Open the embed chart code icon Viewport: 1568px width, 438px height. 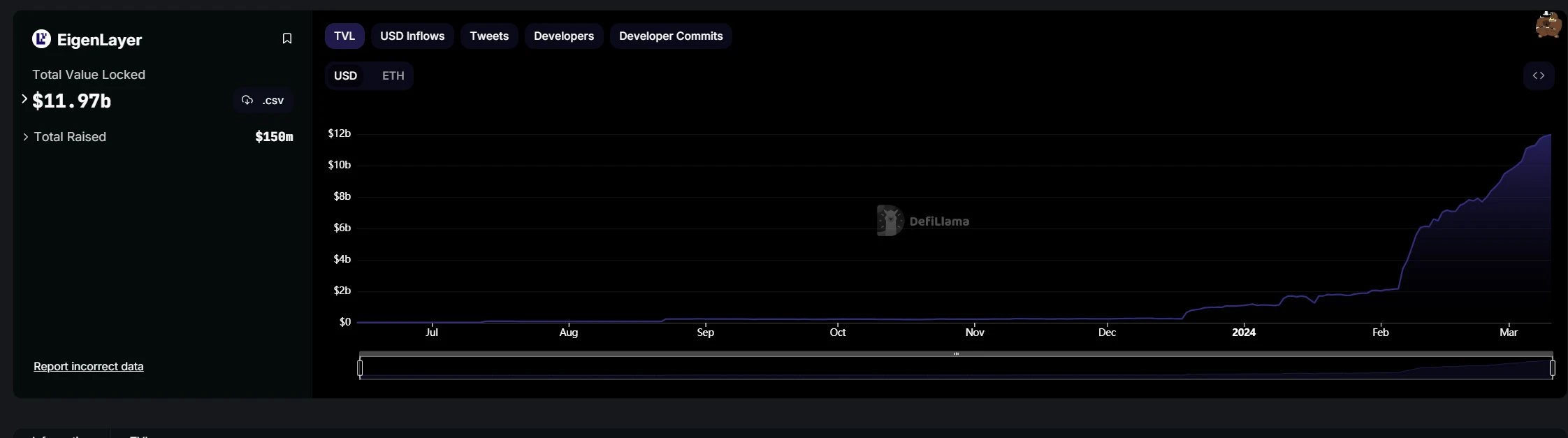[1538, 75]
